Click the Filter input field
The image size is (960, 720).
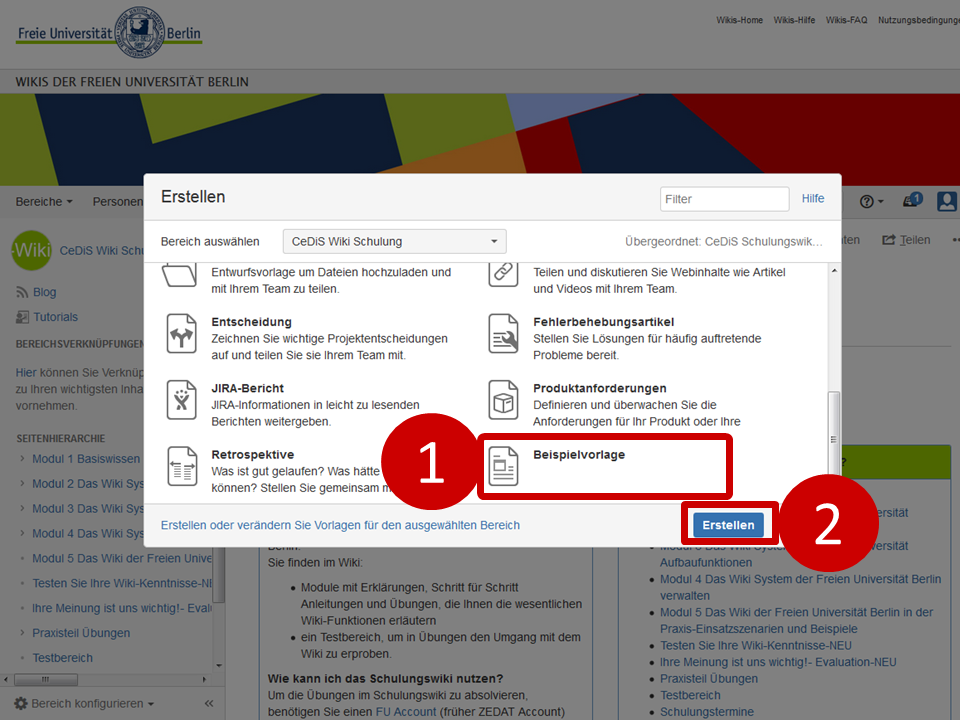[x=724, y=199]
